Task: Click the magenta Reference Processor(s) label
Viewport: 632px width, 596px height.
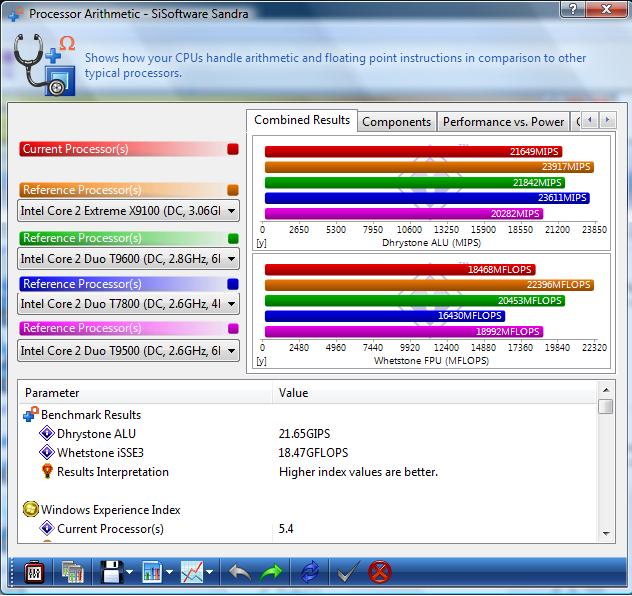Action: click(123, 328)
